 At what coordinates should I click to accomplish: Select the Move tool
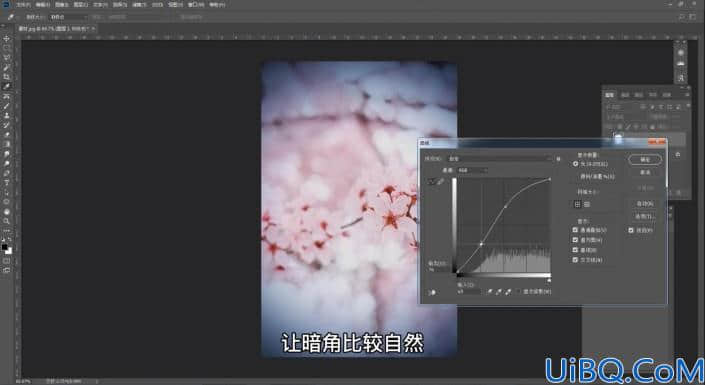(6, 39)
